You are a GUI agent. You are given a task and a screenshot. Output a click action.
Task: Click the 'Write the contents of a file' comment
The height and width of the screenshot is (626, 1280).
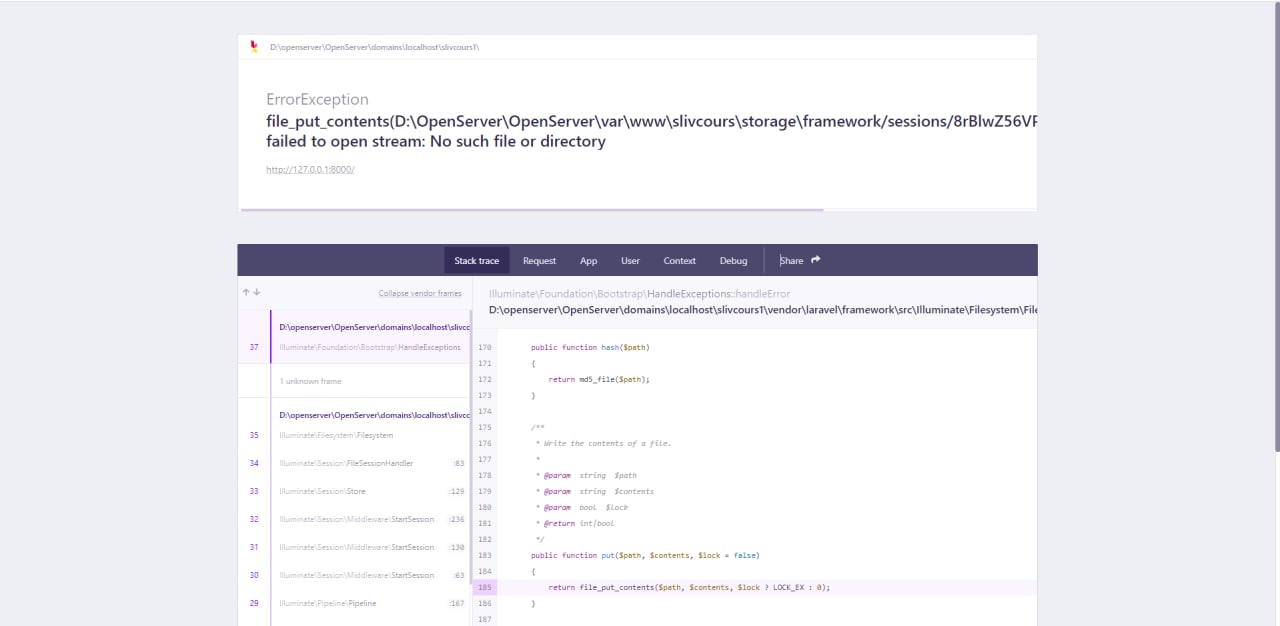click(603, 443)
